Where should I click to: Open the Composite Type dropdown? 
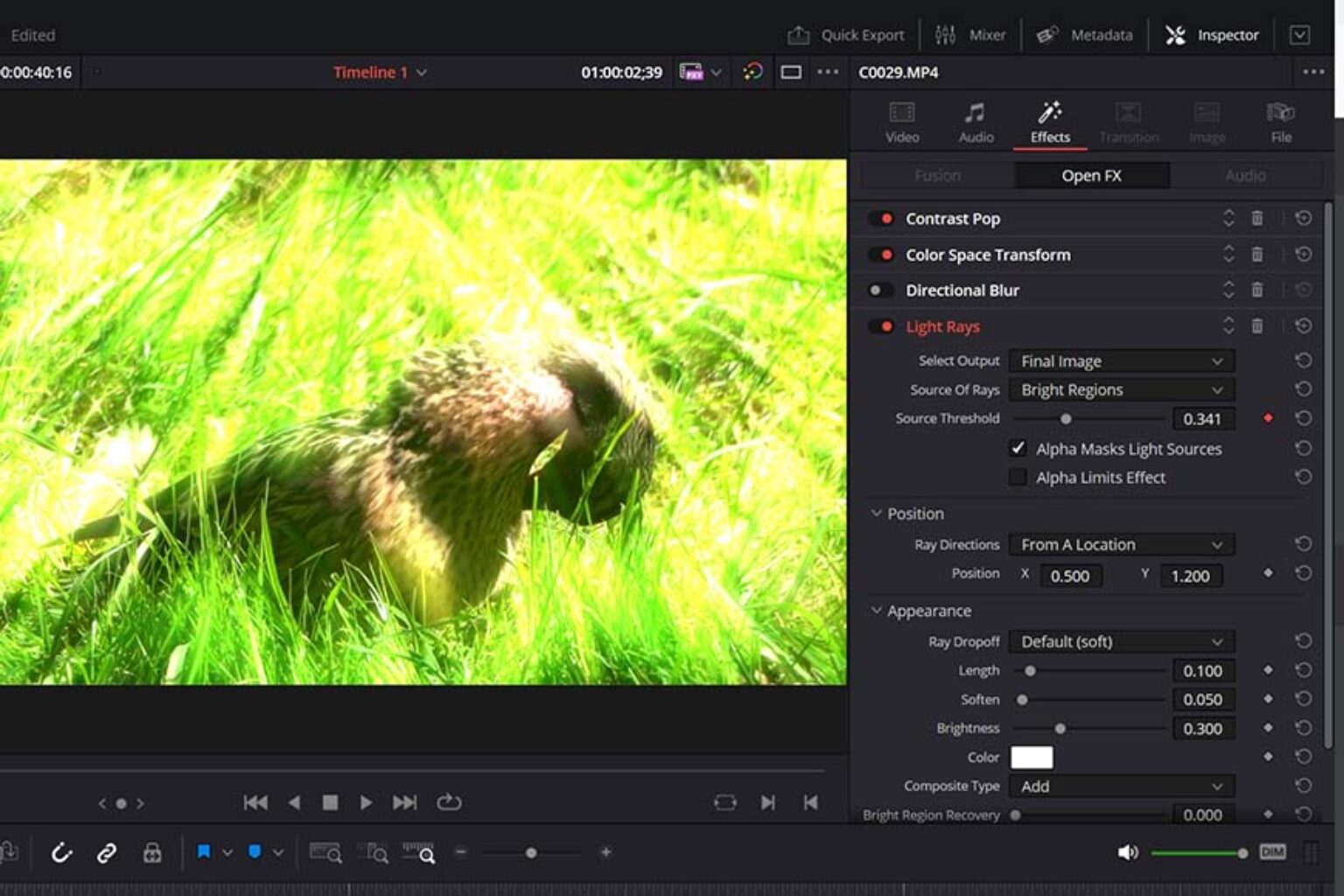click(x=1122, y=786)
